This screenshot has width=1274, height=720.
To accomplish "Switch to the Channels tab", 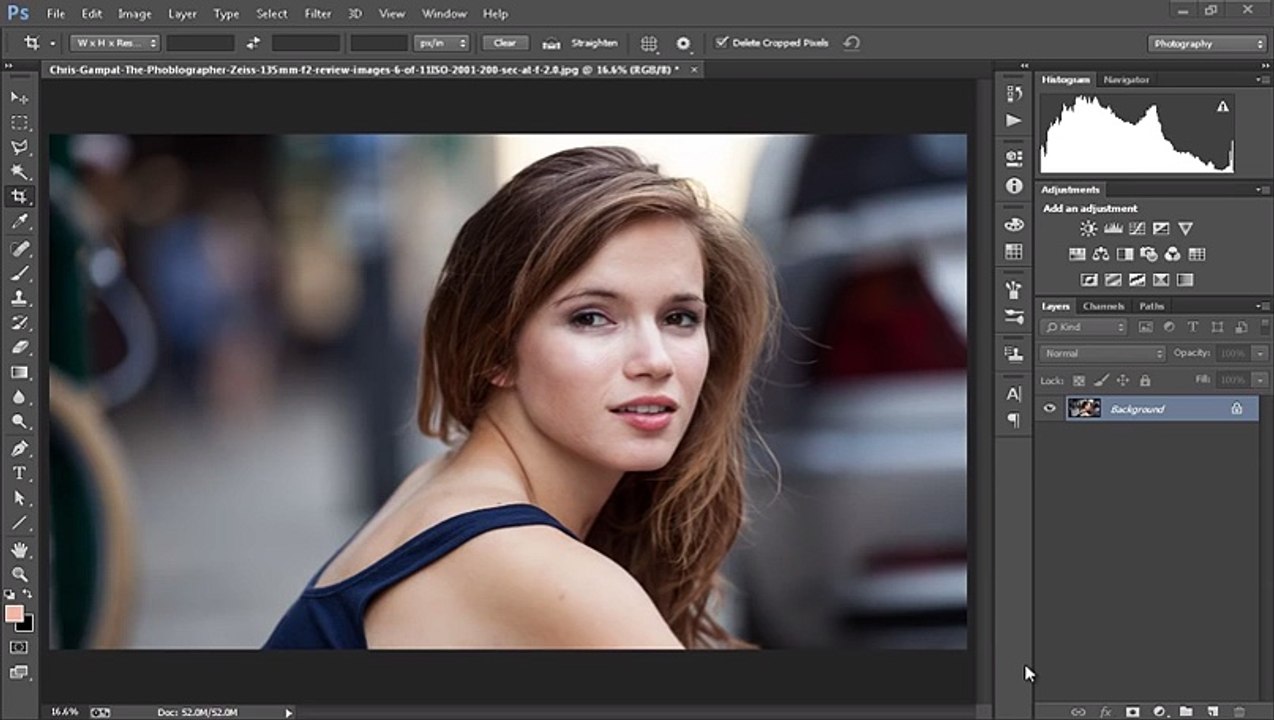I will click(x=1104, y=306).
